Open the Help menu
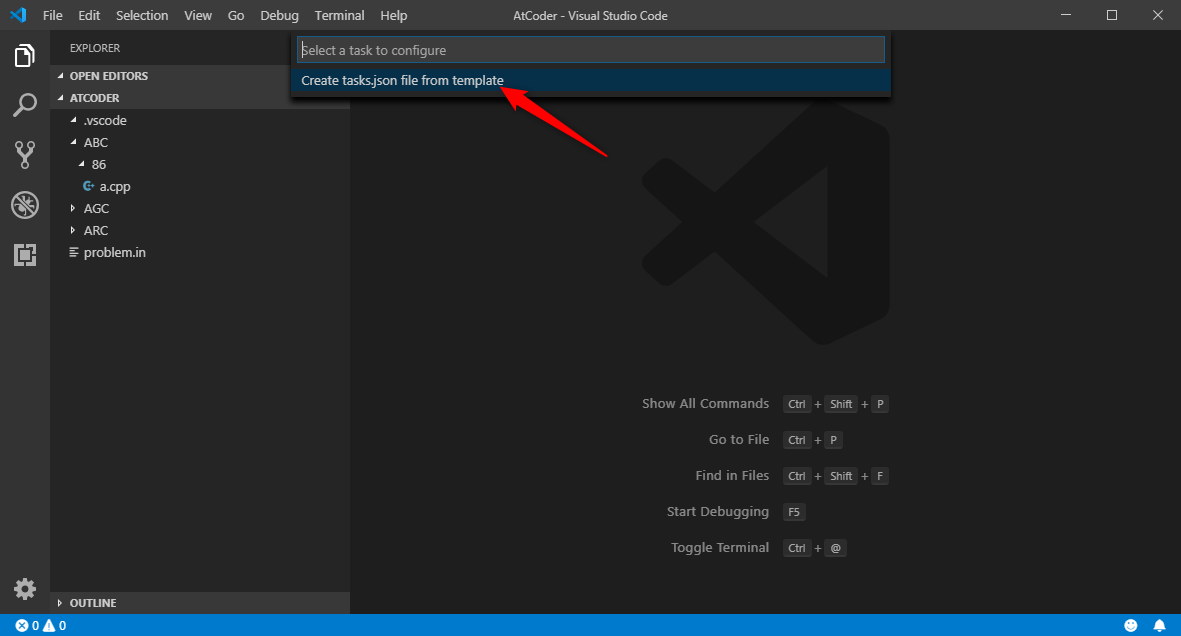This screenshot has height=636, width=1181. point(394,15)
